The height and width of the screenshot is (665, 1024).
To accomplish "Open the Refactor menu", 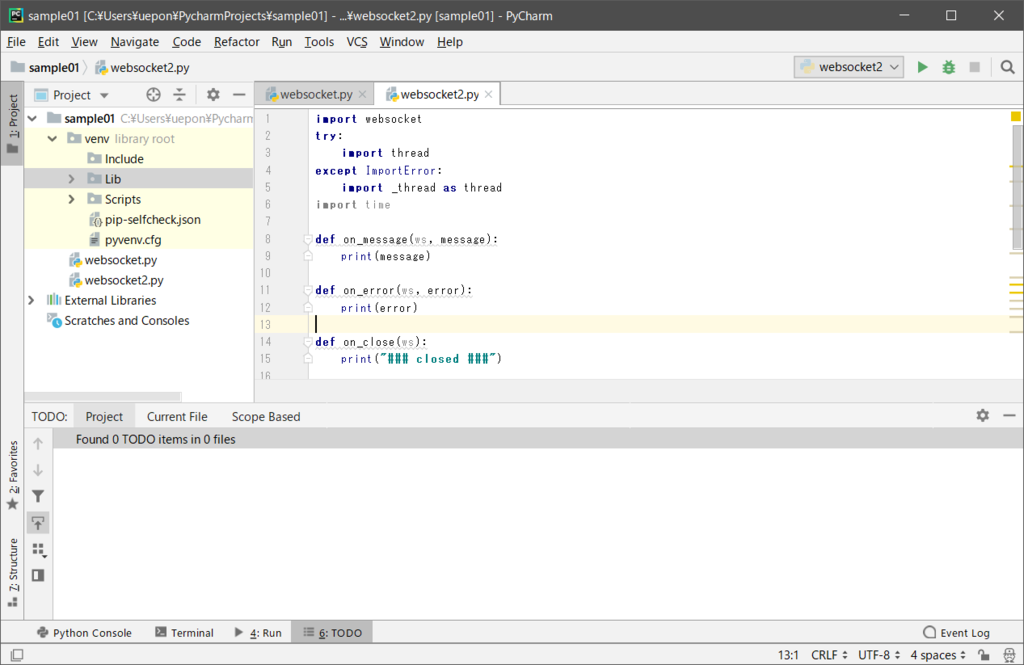I will [236, 42].
